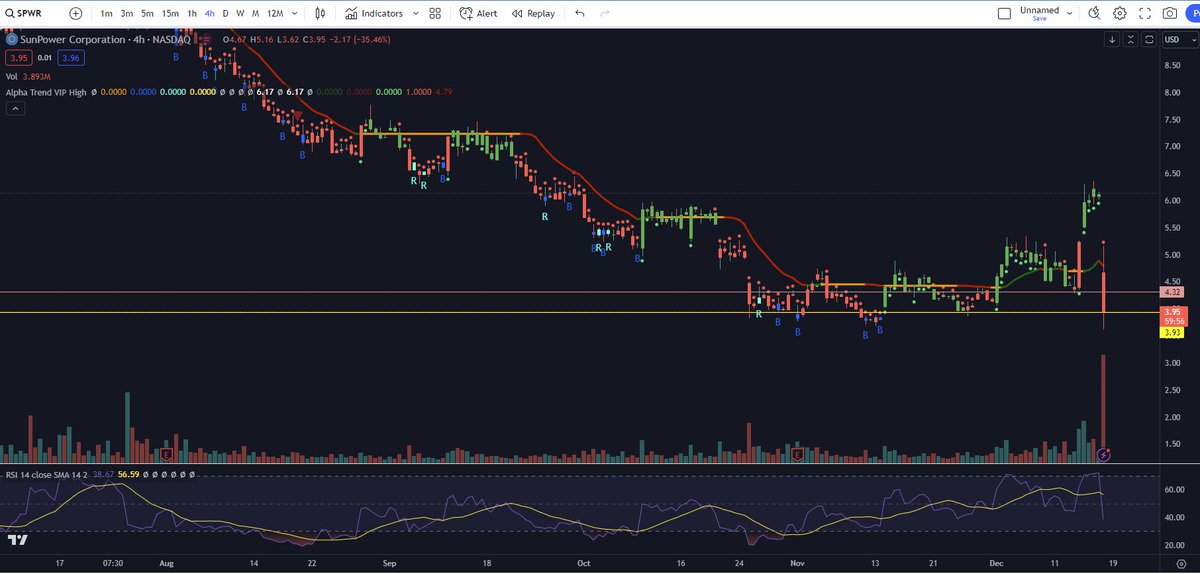The width and height of the screenshot is (1200, 574).
Task: Select the 12M interval
Action: (275, 14)
